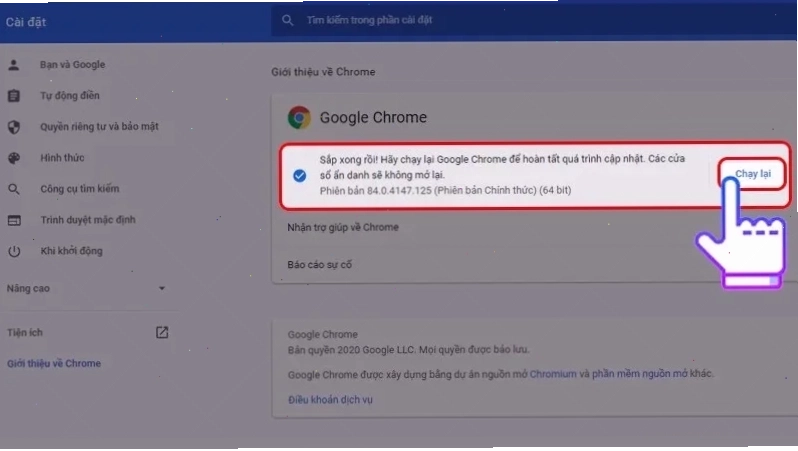Open Điều khoản dịch vụ link
798x451 pixels.
click(330, 400)
